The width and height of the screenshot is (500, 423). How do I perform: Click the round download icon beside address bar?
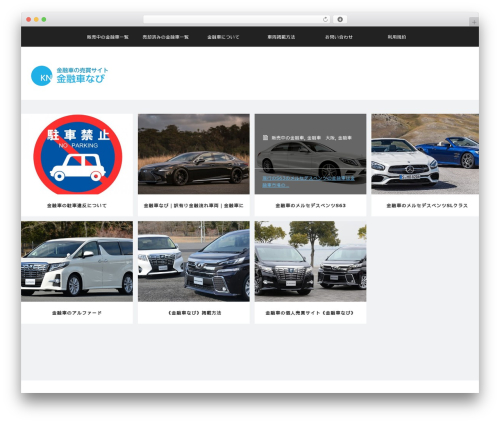[340, 19]
